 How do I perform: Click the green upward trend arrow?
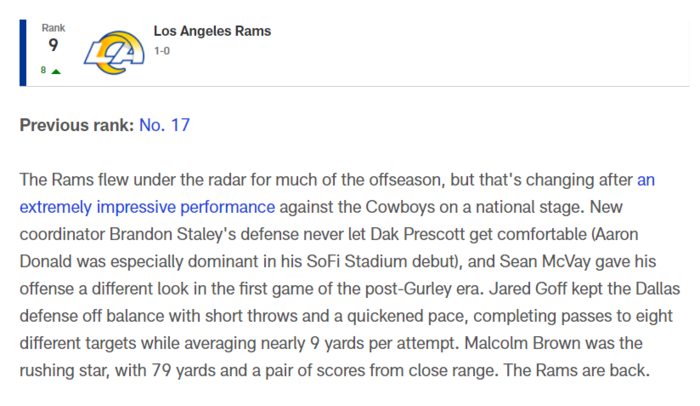pyautogui.click(x=56, y=71)
